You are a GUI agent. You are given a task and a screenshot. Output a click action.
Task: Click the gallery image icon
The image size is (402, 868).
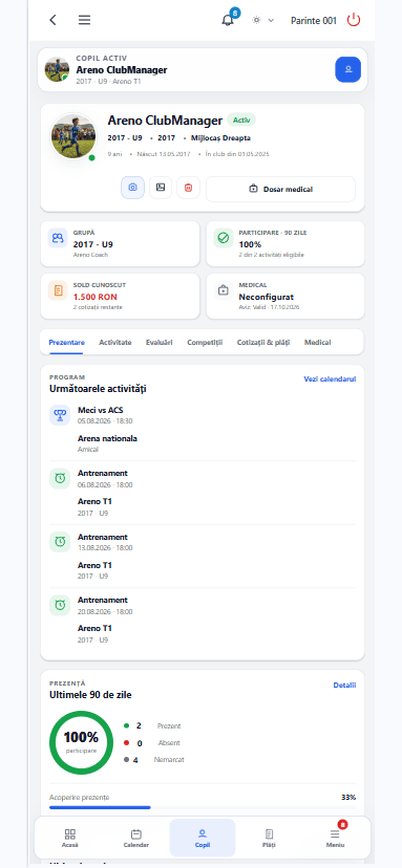pos(161,188)
